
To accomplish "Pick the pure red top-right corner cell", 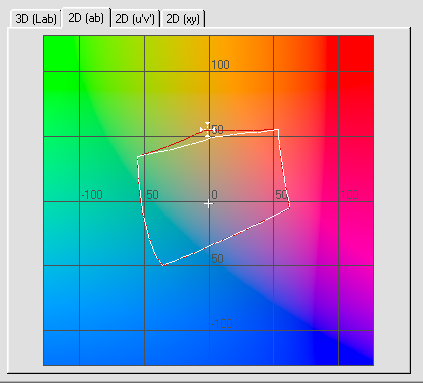I will [x=356, y=53].
